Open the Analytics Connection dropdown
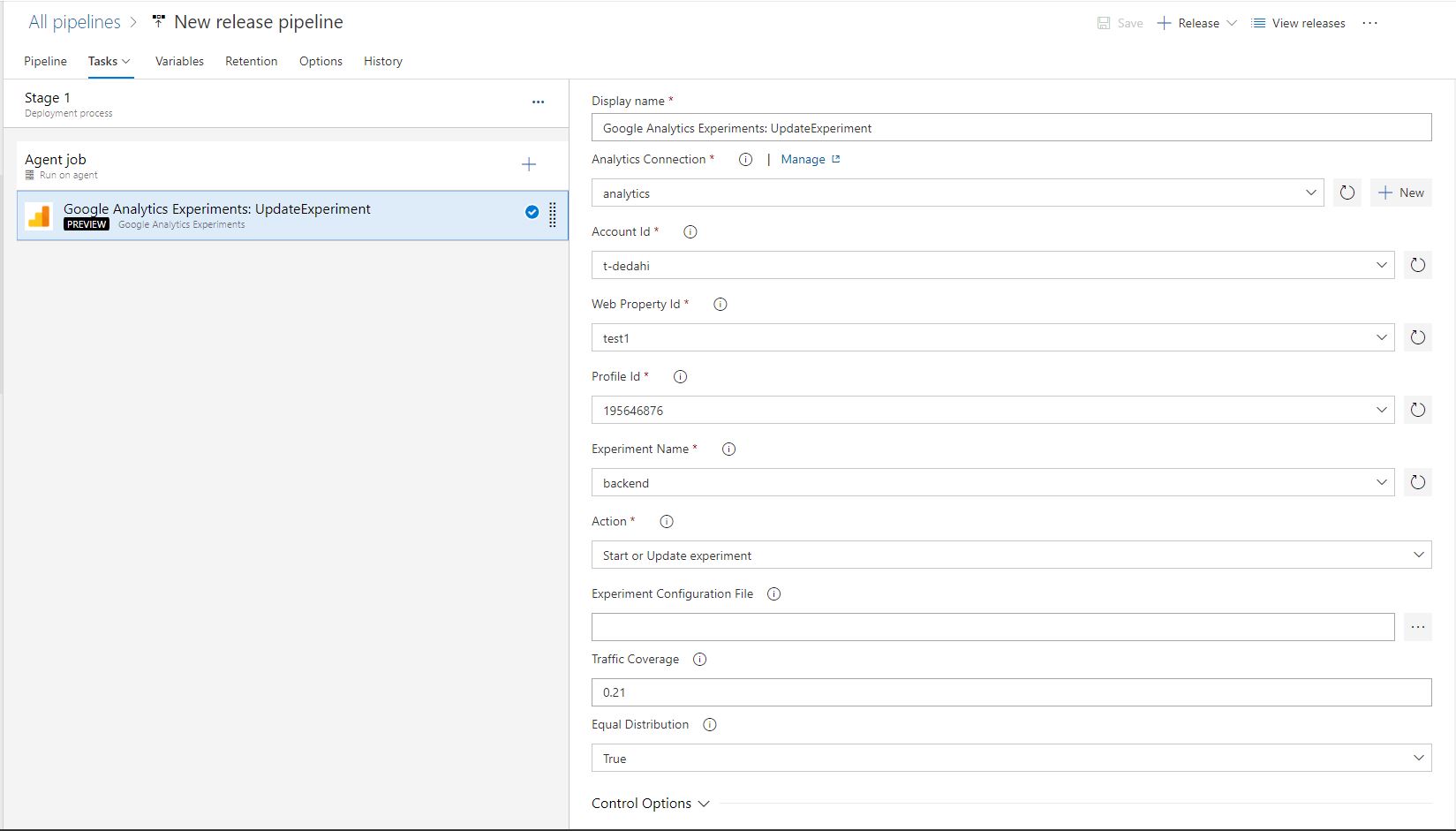 click(x=958, y=193)
